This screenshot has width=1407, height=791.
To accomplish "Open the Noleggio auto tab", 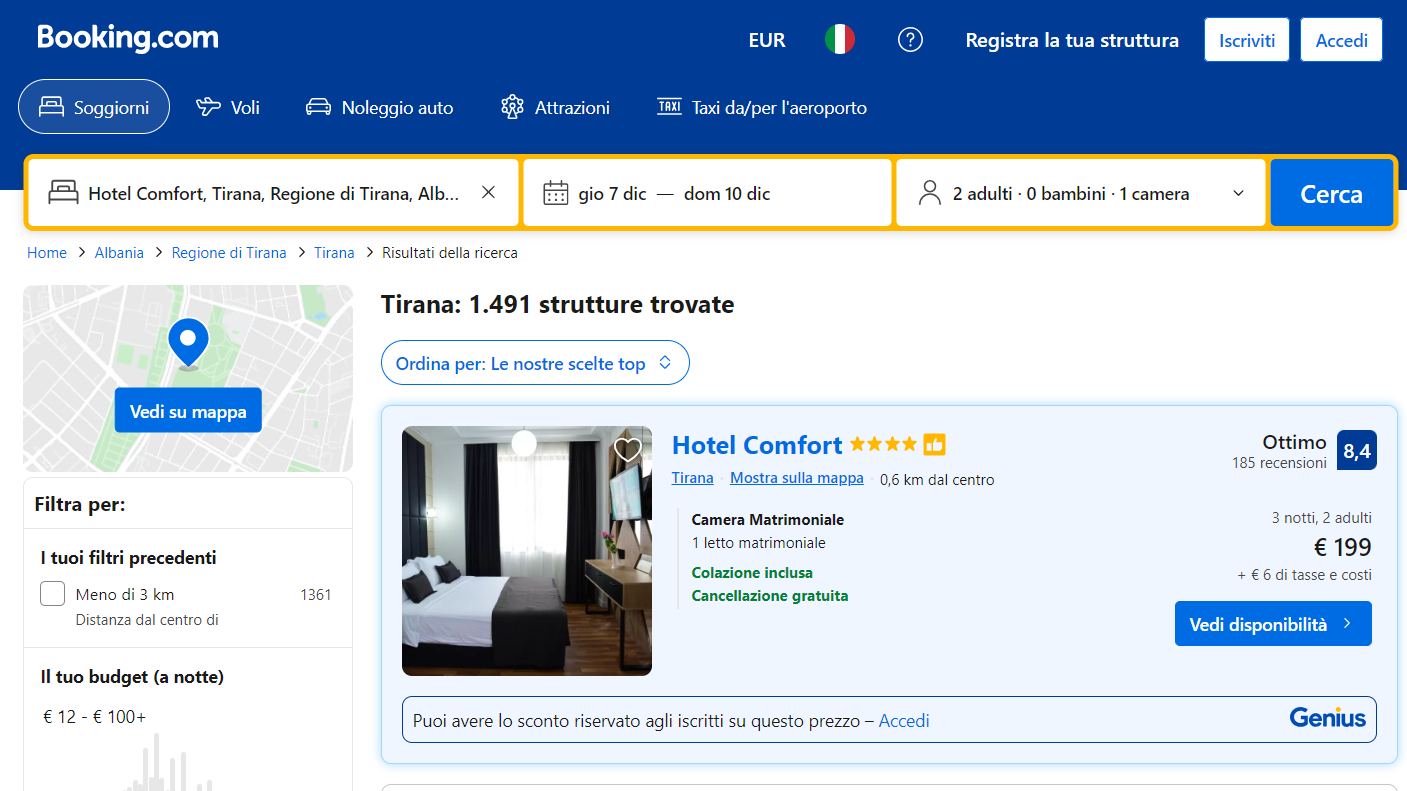I will click(380, 107).
